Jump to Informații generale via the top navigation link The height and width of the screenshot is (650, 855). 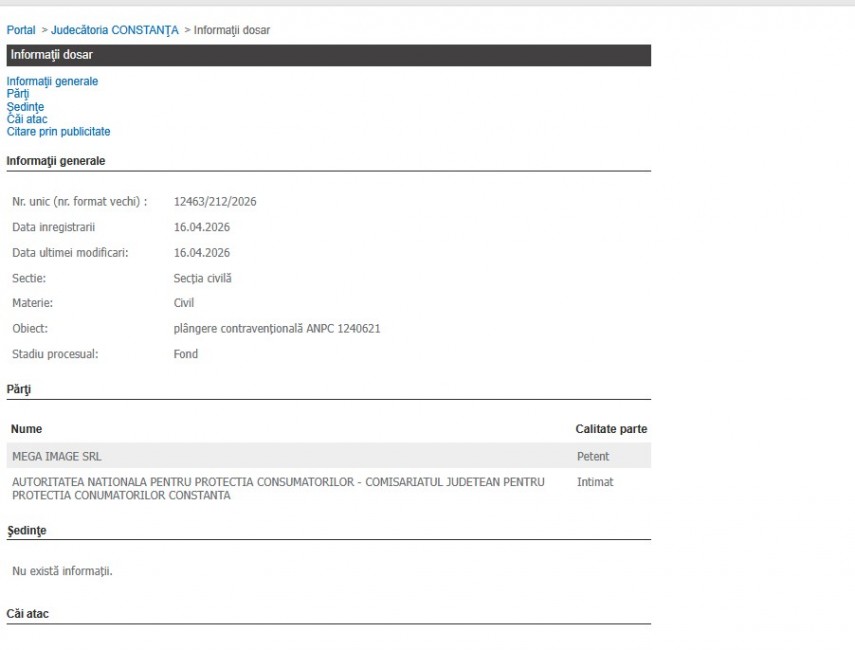[x=52, y=82]
